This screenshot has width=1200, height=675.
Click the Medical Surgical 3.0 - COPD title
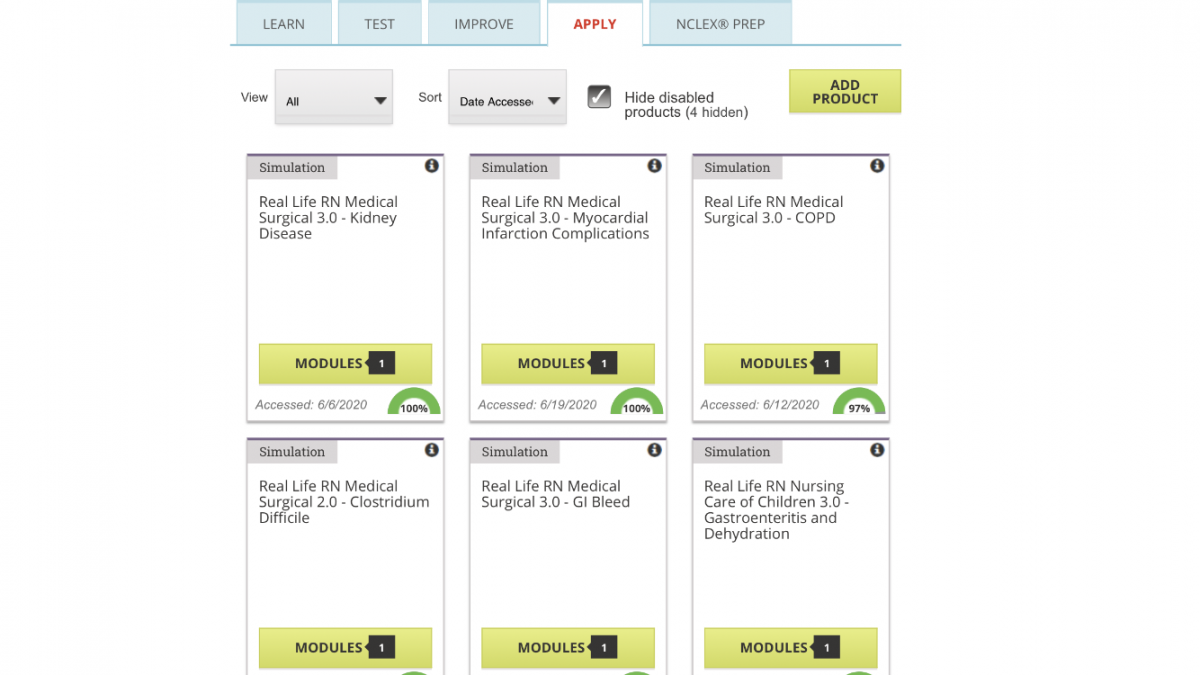tap(773, 210)
